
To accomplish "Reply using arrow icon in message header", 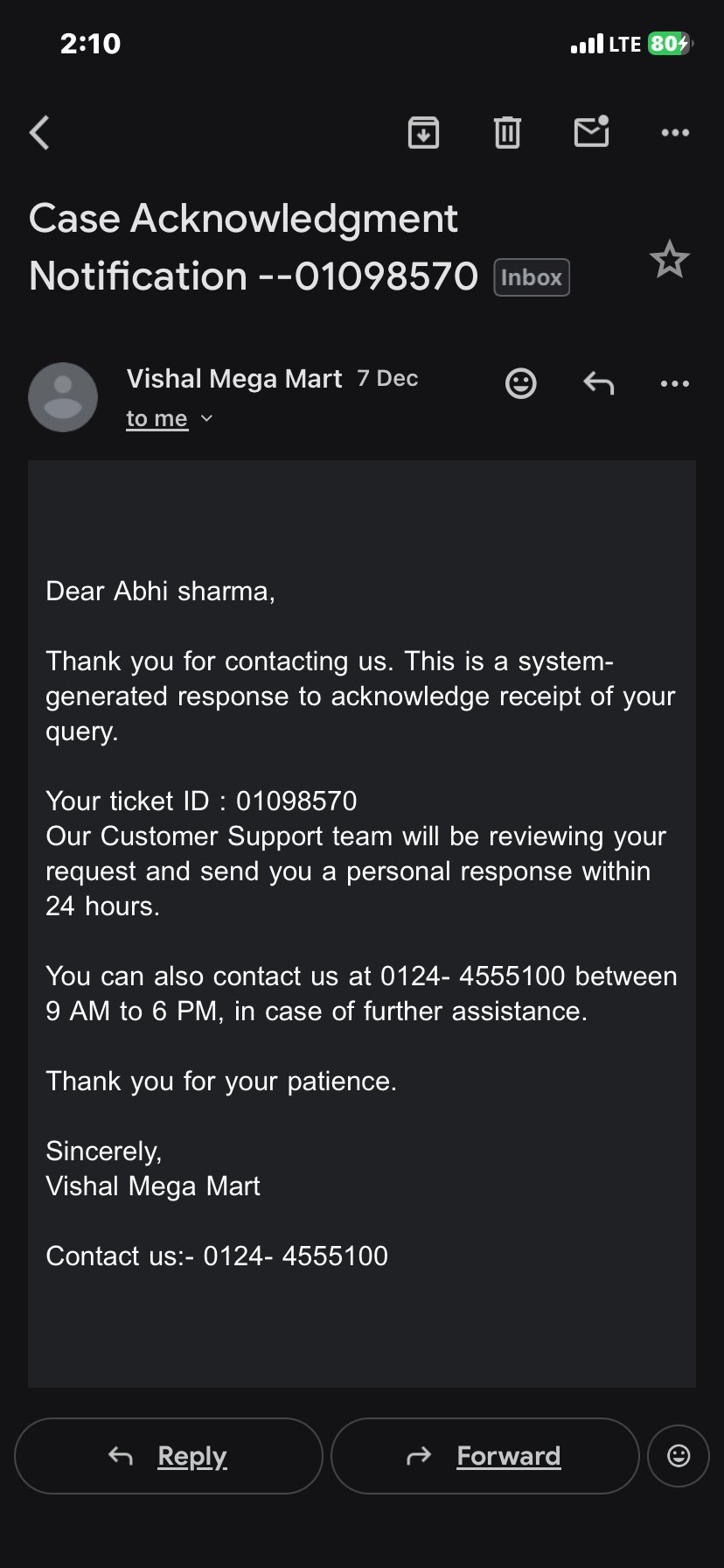I will click(x=599, y=383).
